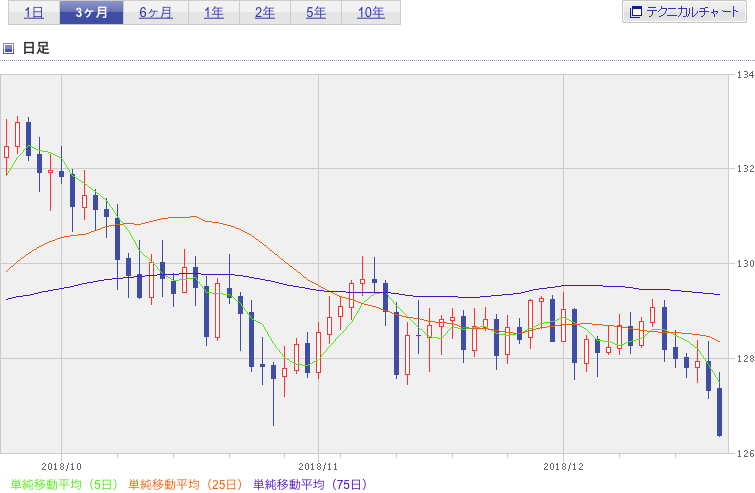Show the 2年 chart period

(265, 13)
